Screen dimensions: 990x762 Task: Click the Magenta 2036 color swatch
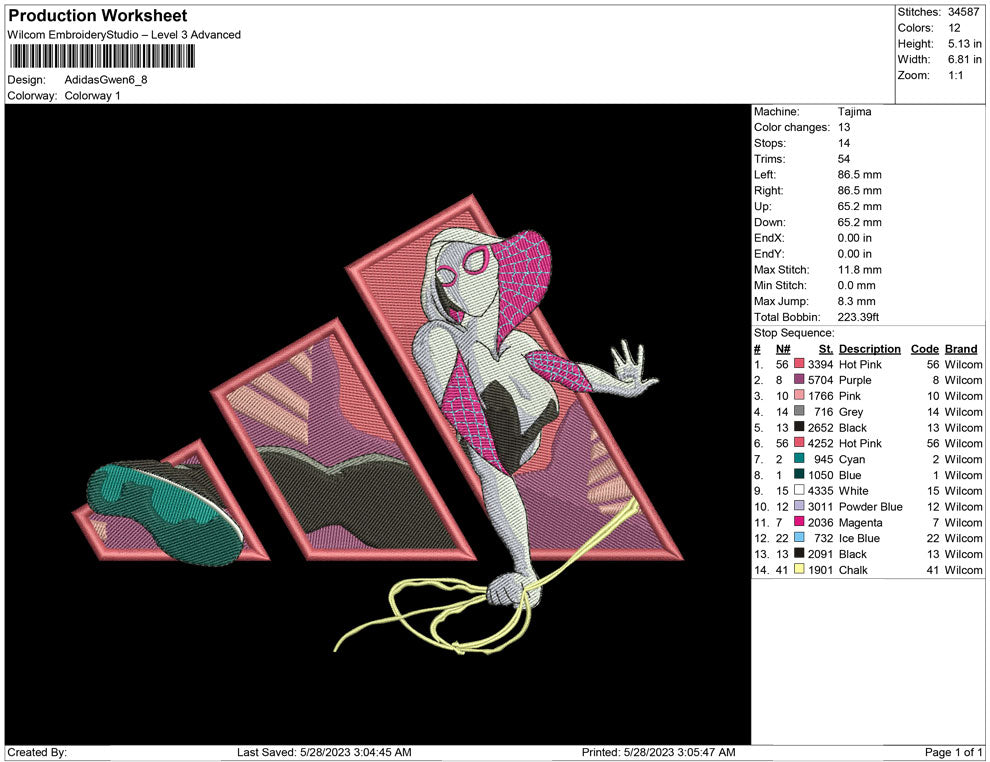click(x=799, y=521)
